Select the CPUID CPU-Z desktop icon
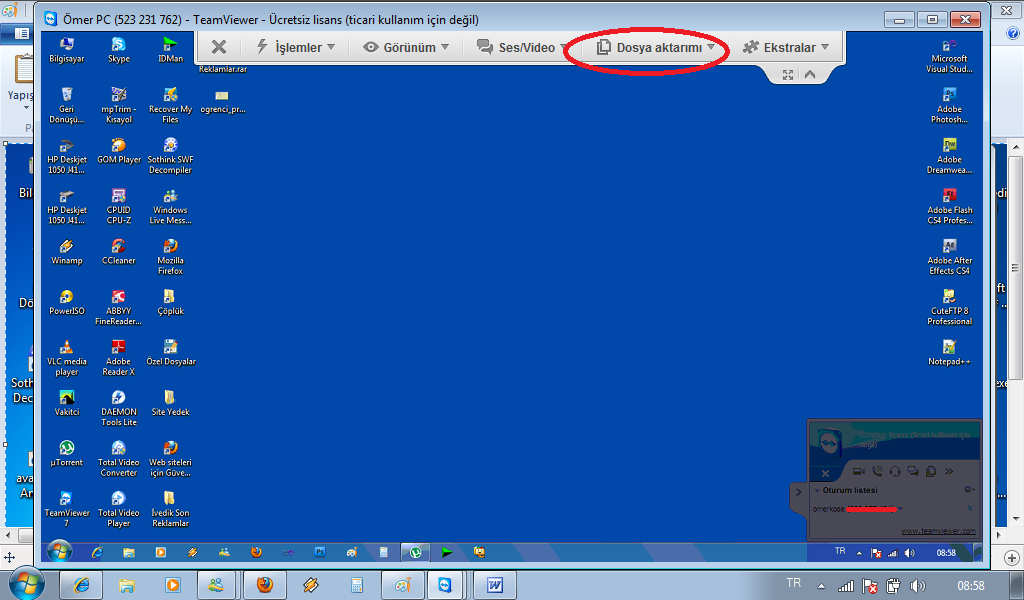This screenshot has height=600, width=1024. pyautogui.click(x=119, y=206)
